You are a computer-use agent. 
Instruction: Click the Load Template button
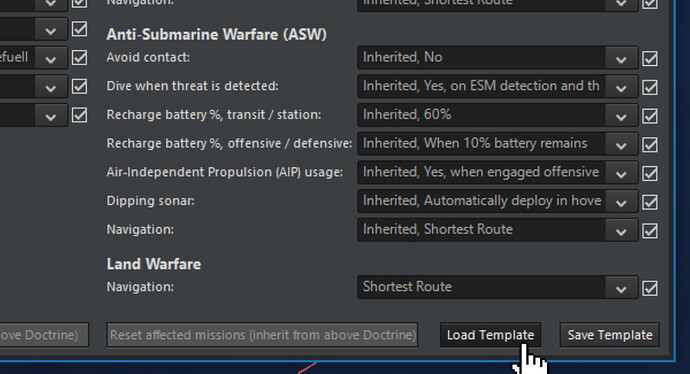click(490, 335)
